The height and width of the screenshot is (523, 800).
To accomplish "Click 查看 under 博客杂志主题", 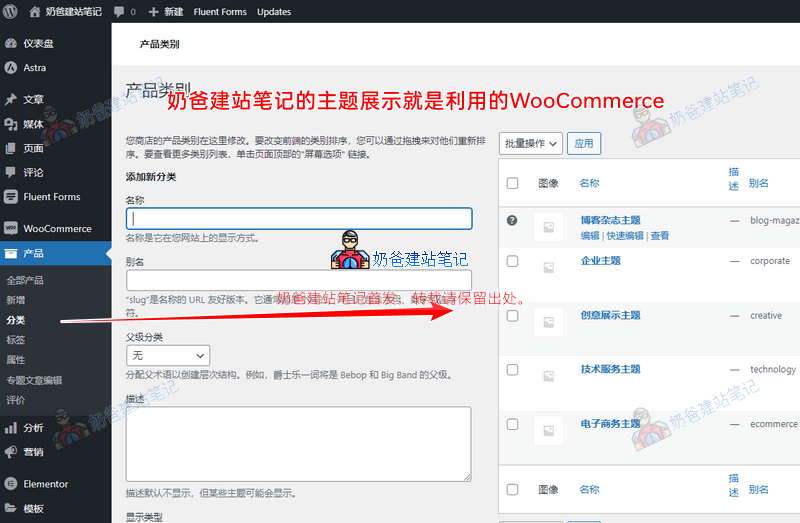I will (x=660, y=236).
